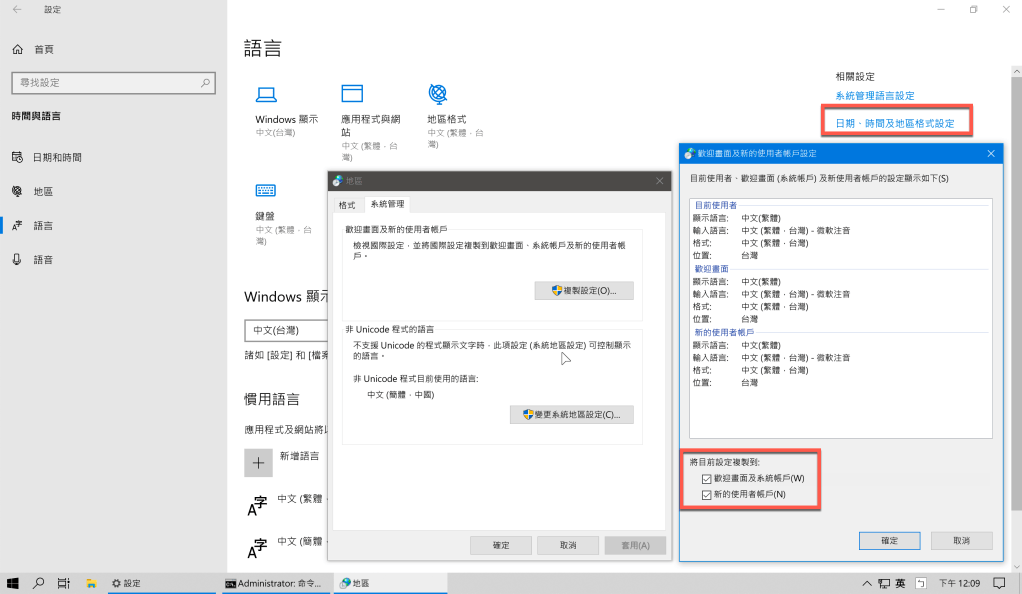Open Task View on the taskbar
Viewport: 1022px width, 594px height.
pyautogui.click(x=63, y=583)
